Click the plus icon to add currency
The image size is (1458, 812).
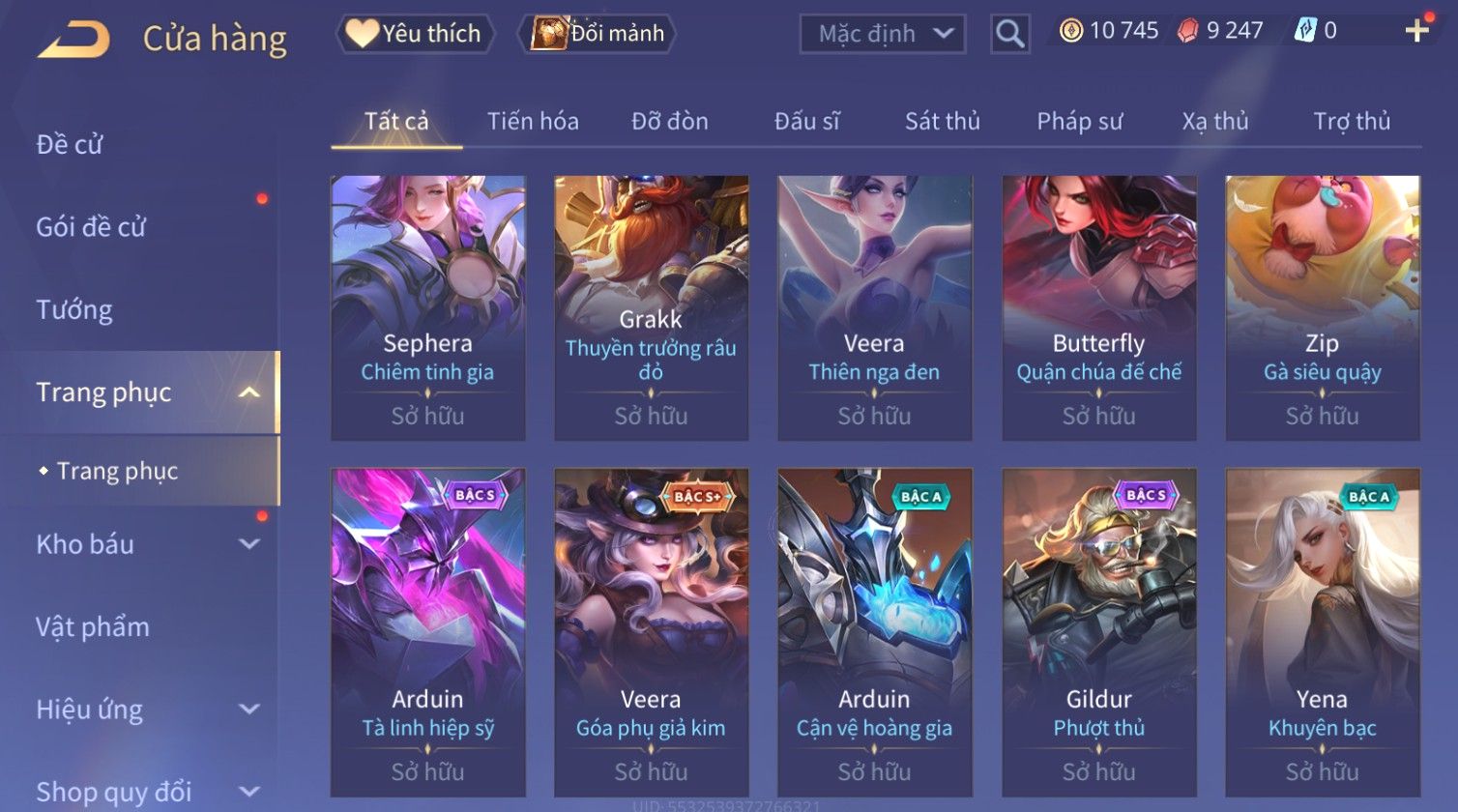click(x=1416, y=31)
